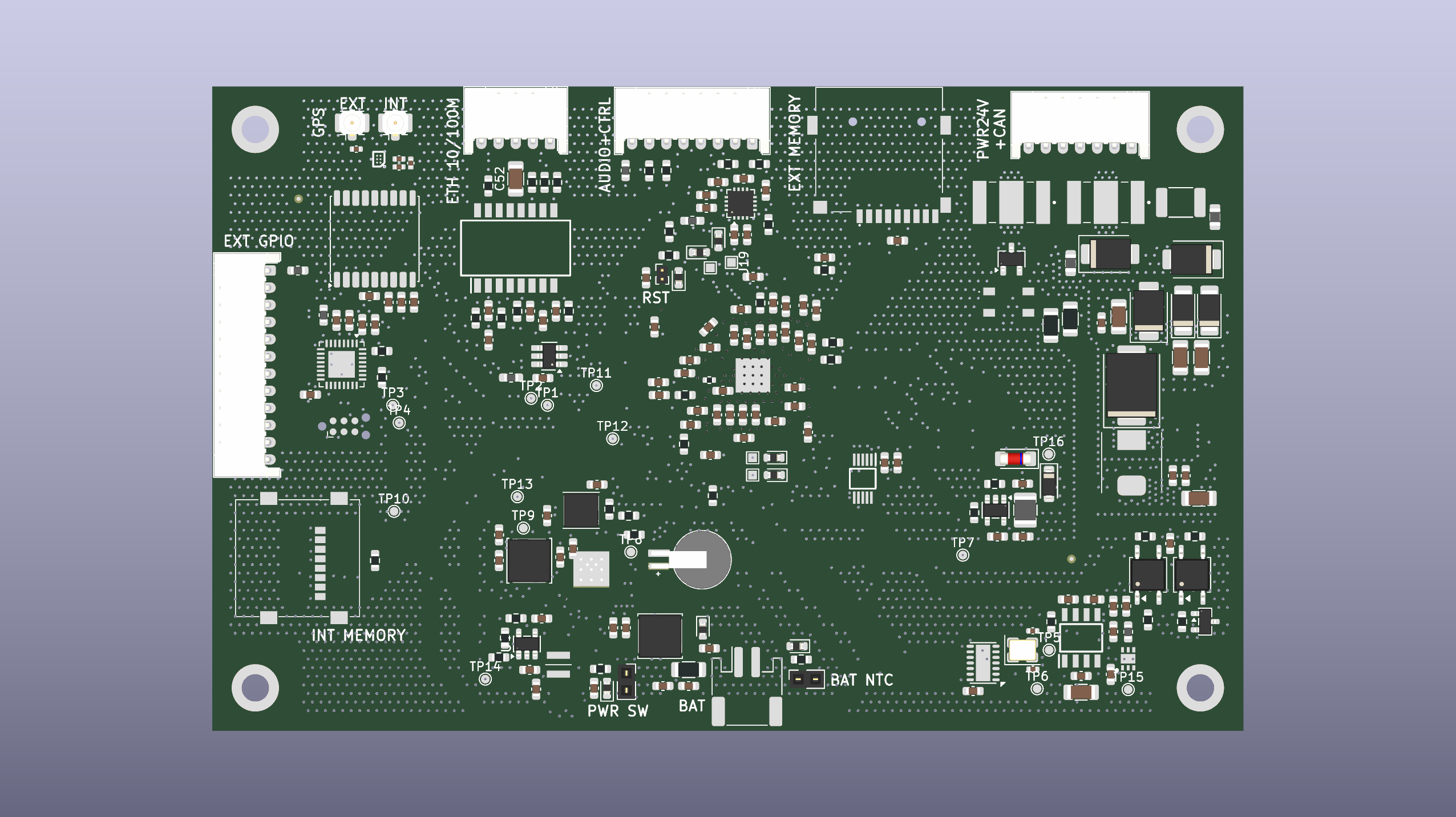Select the QFN chip above TP3
The height and width of the screenshot is (817, 1456).
(x=341, y=363)
